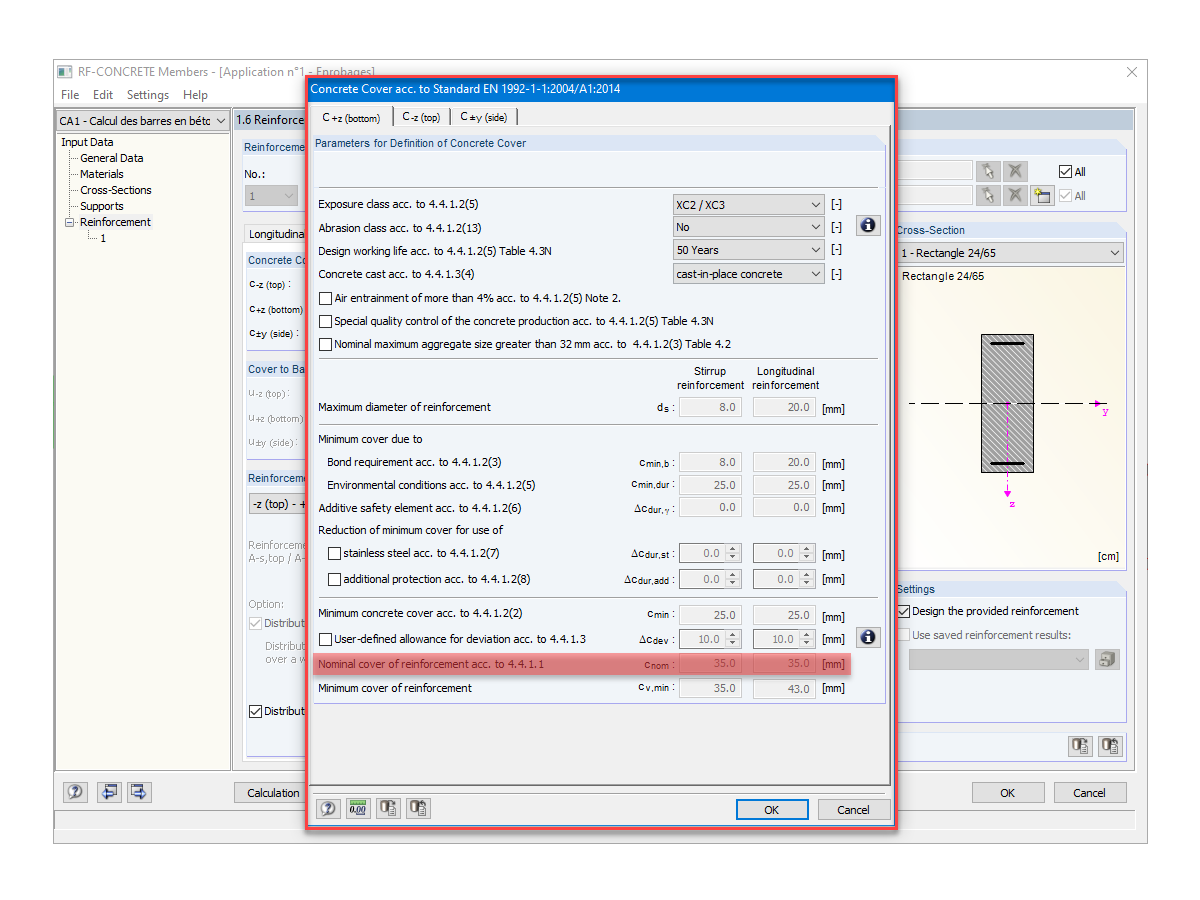This screenshot has width=1200, height=900.
Task: Toggle Design the provided reinforcement checkbox
Action: click(904, 611)
